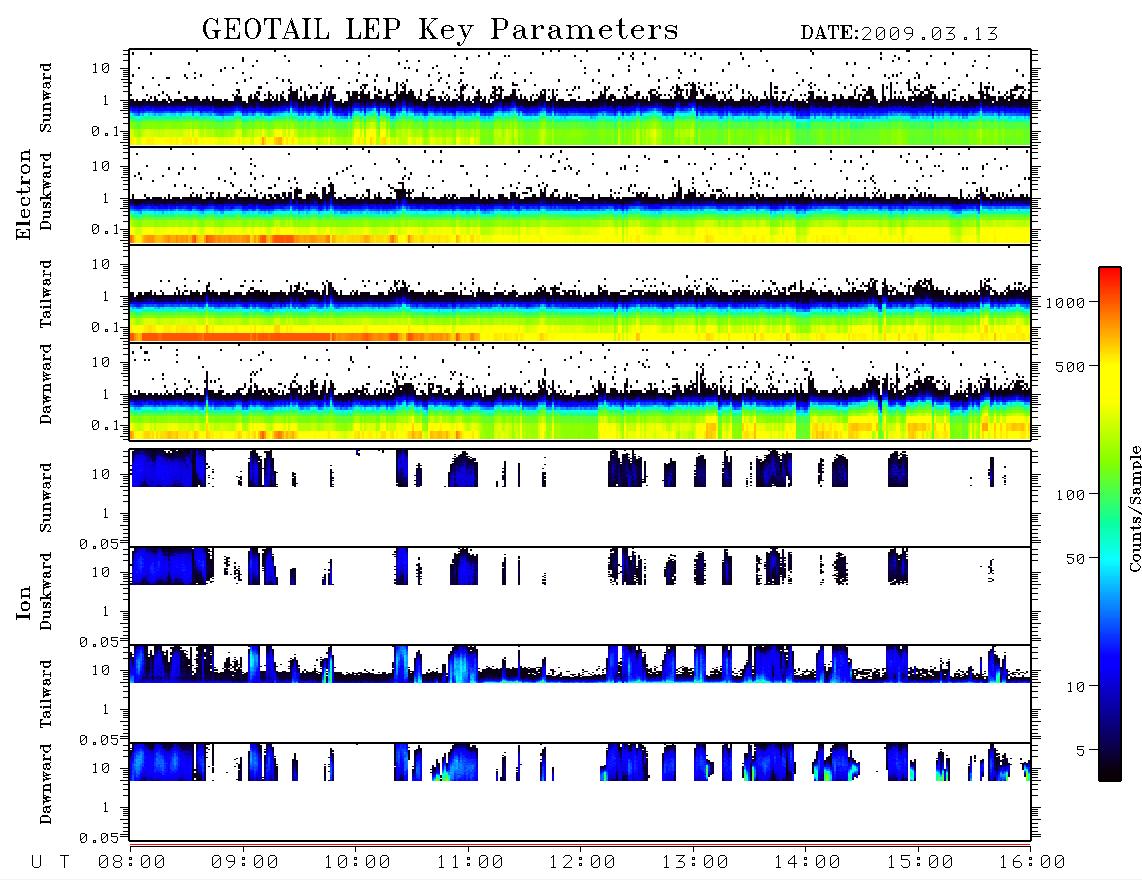Click the "Duskward" label of the Electron group

click(x=46, y=192)
